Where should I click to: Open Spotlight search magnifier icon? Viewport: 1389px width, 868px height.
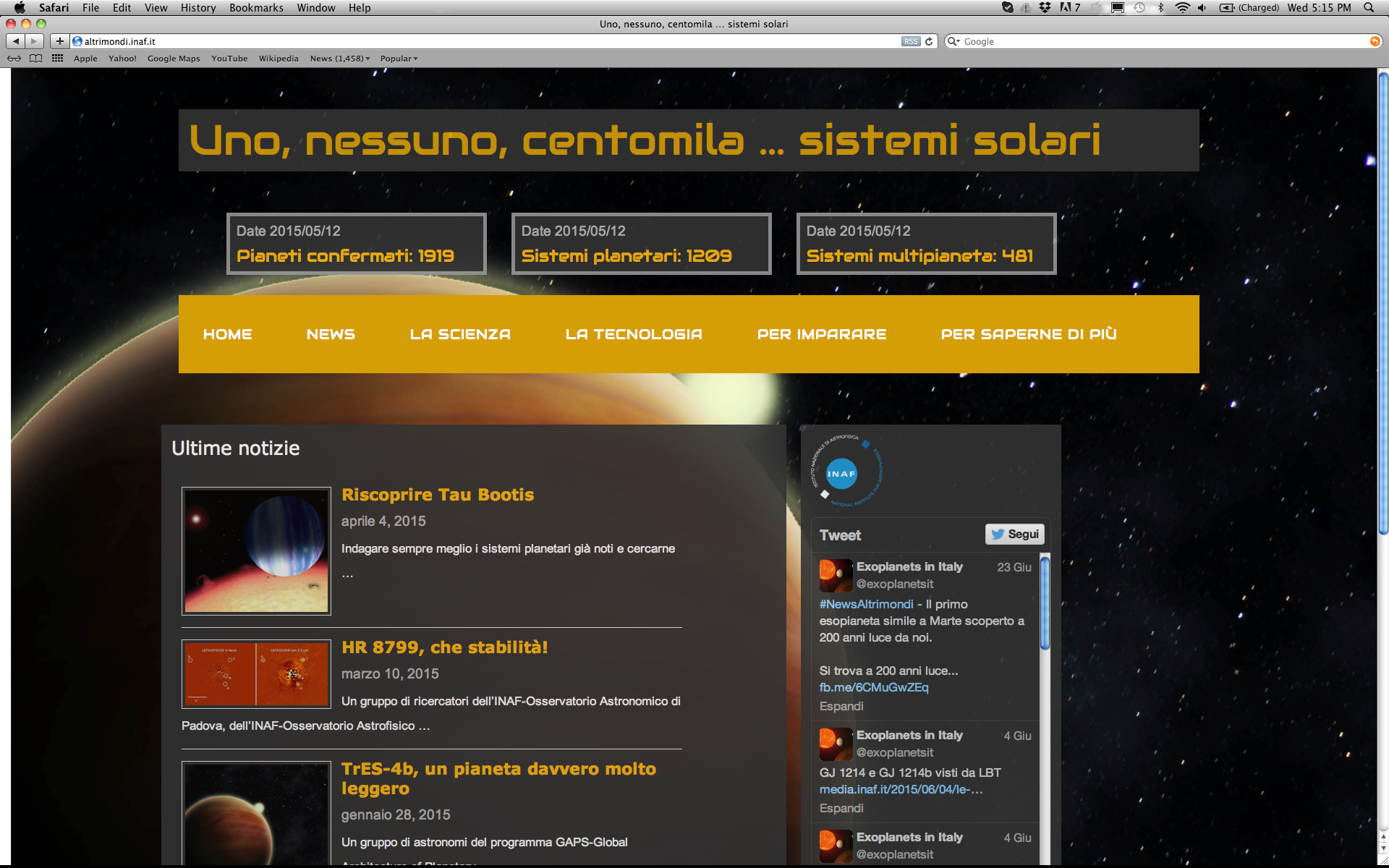click(x=1368, y=7)
